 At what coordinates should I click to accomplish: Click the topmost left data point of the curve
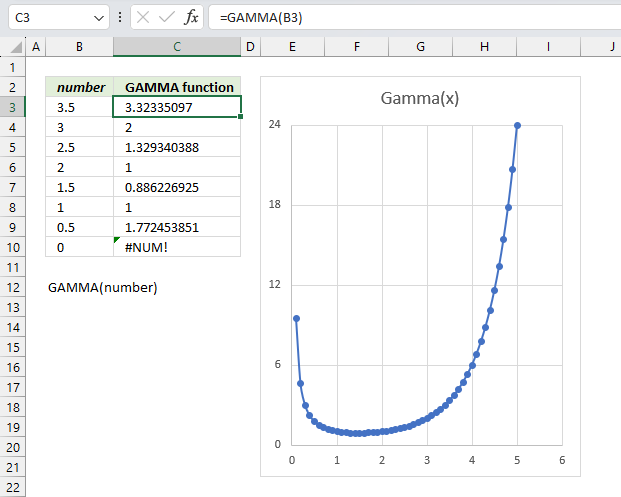pos(296,318)
